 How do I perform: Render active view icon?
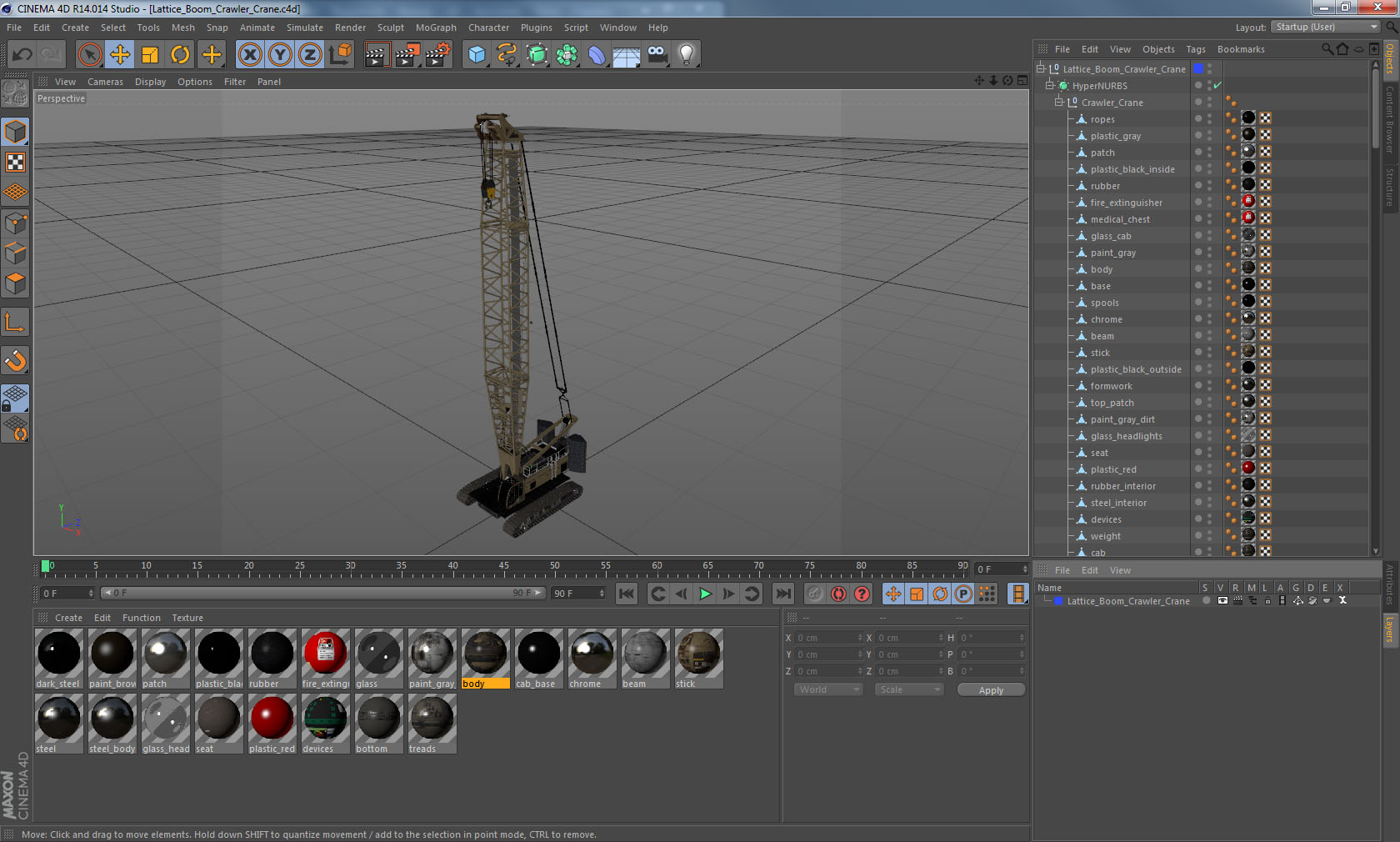(x=377, y=55)
